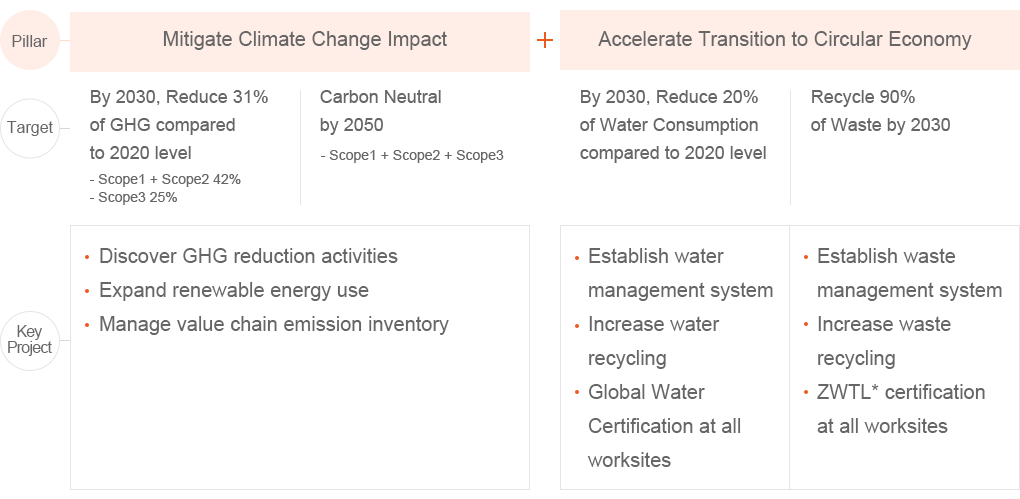The width and height of the screenshot is (1020, 499).
Task: Click ZWTL* certification at all worksites
Action: [x=901, y=409]
